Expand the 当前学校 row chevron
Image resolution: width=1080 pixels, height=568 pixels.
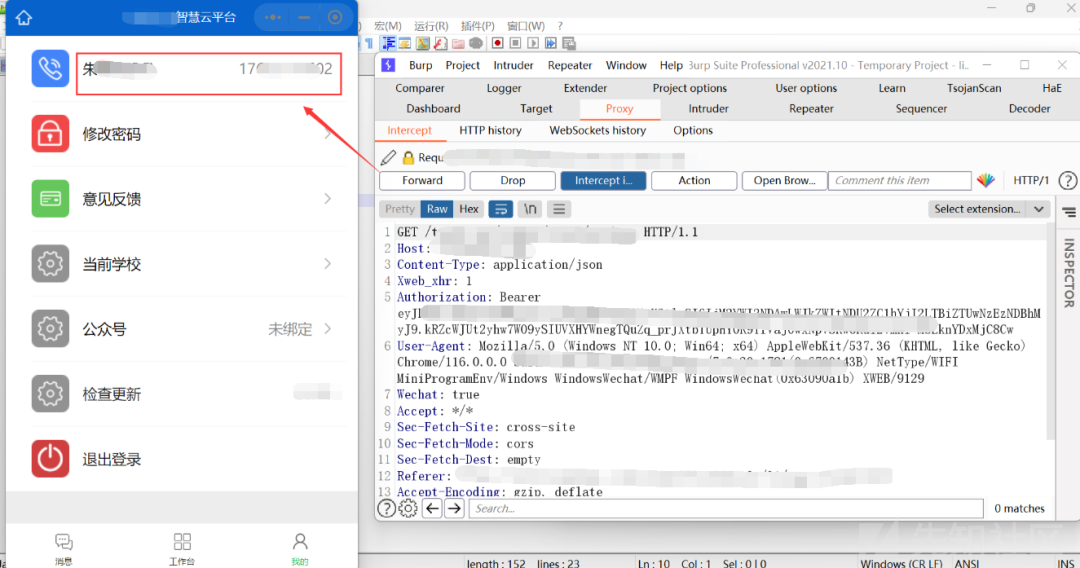pyautogui.click(x=328, y=264)
